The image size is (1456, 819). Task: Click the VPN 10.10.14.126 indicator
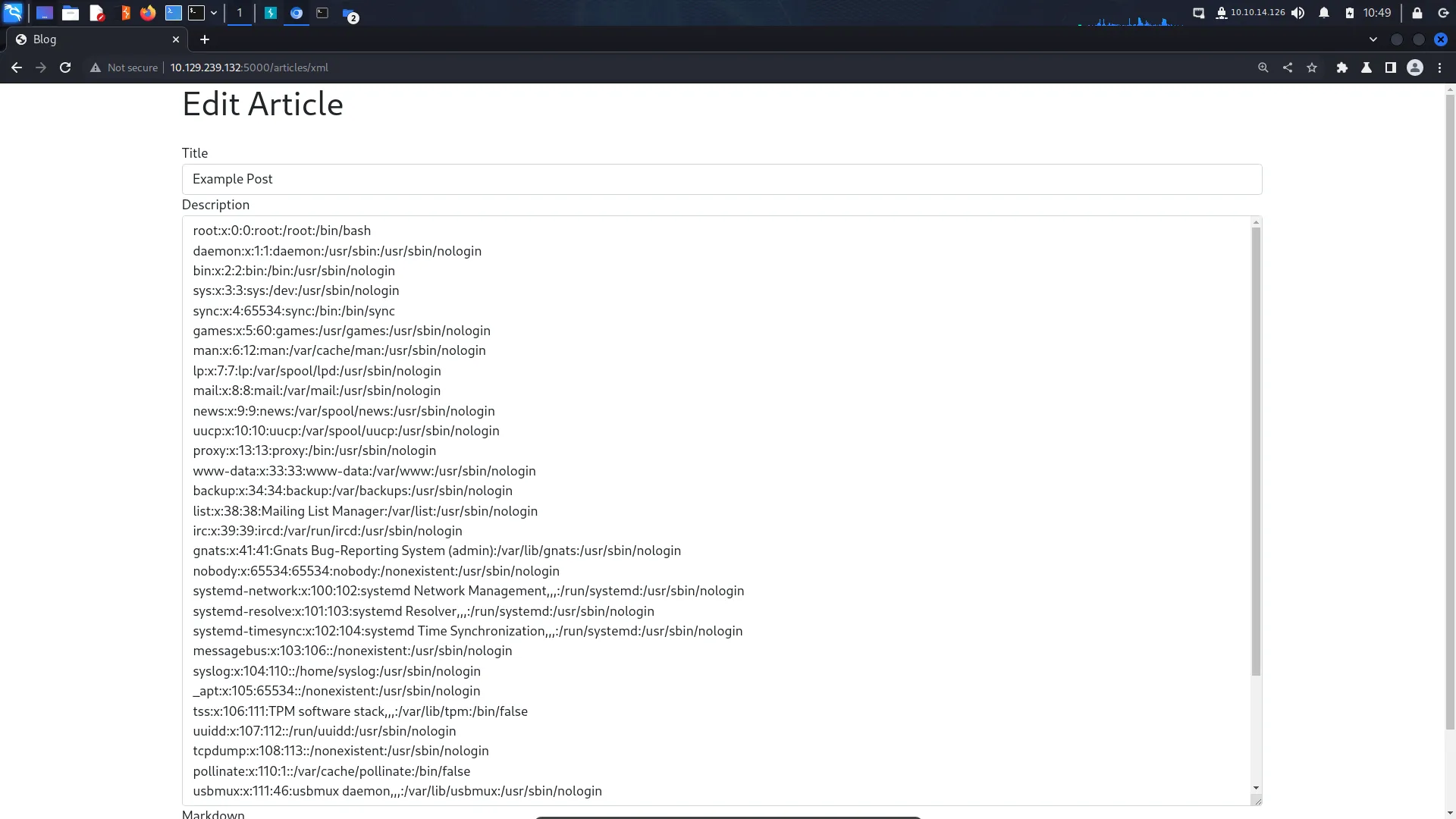[1250, 13]
